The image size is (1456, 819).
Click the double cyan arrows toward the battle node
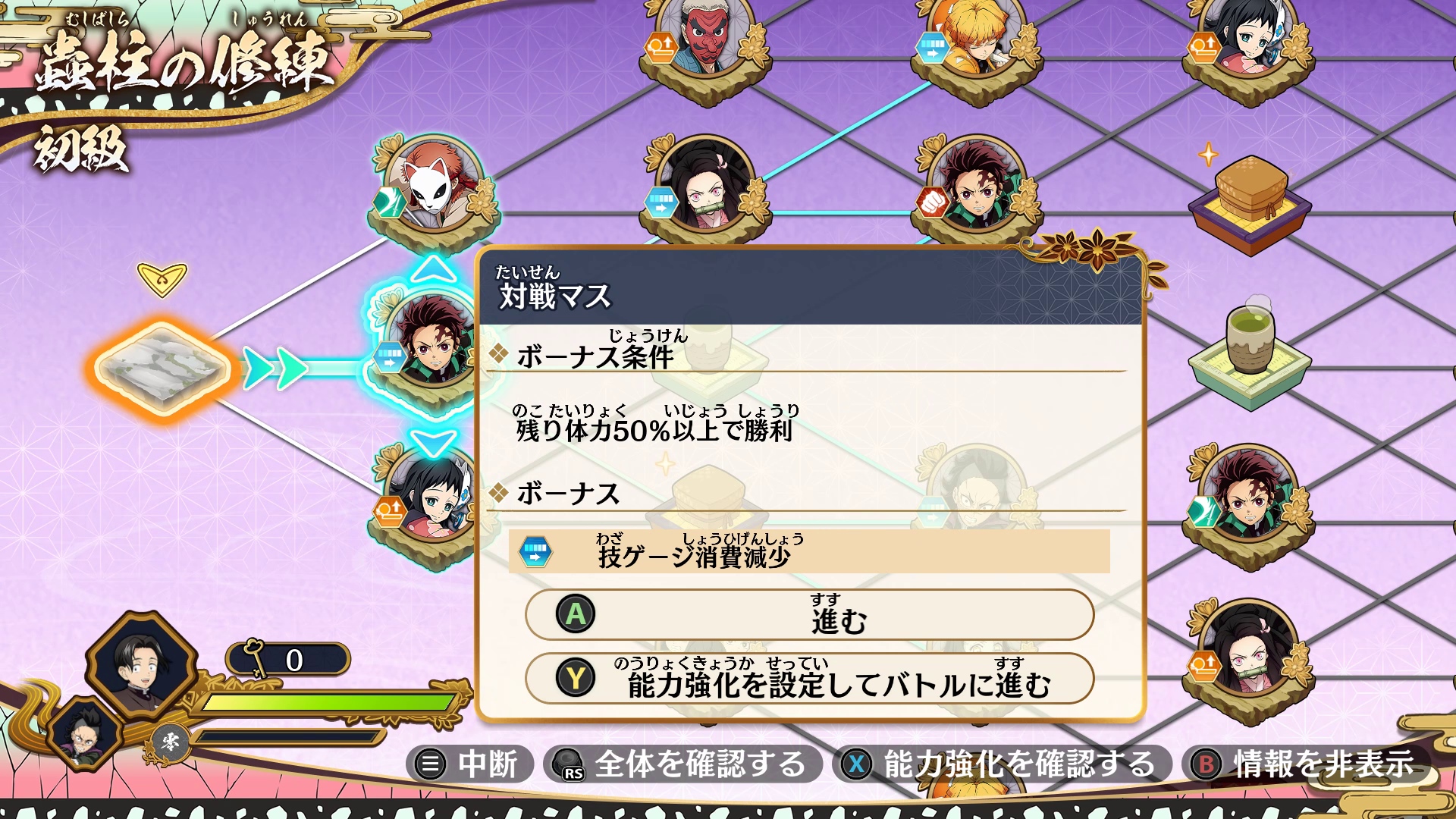(x=275, y=369)
